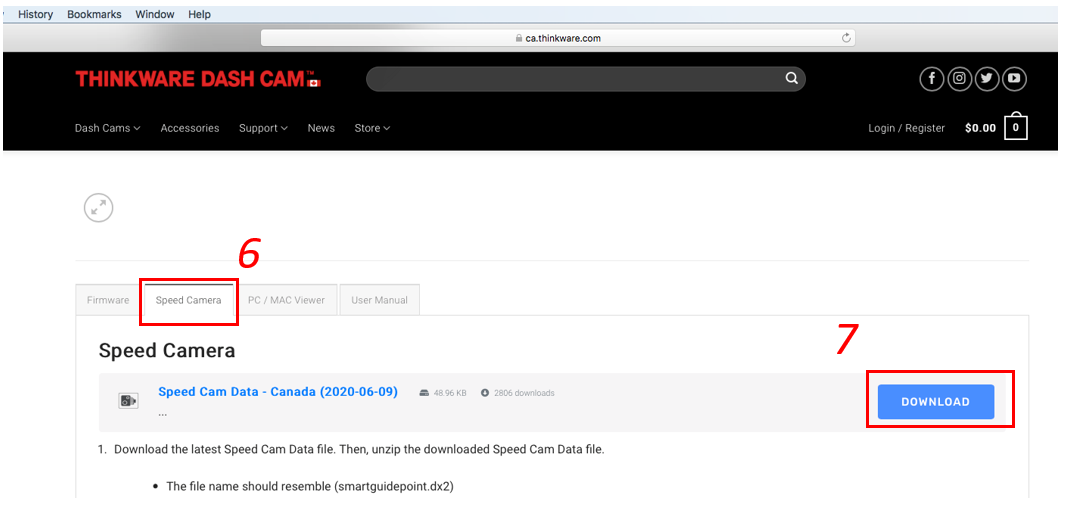Click the speed camera file icon
Image resolution: width=1066 pixels, height=526 pixels.
click(x=128, y=401)
